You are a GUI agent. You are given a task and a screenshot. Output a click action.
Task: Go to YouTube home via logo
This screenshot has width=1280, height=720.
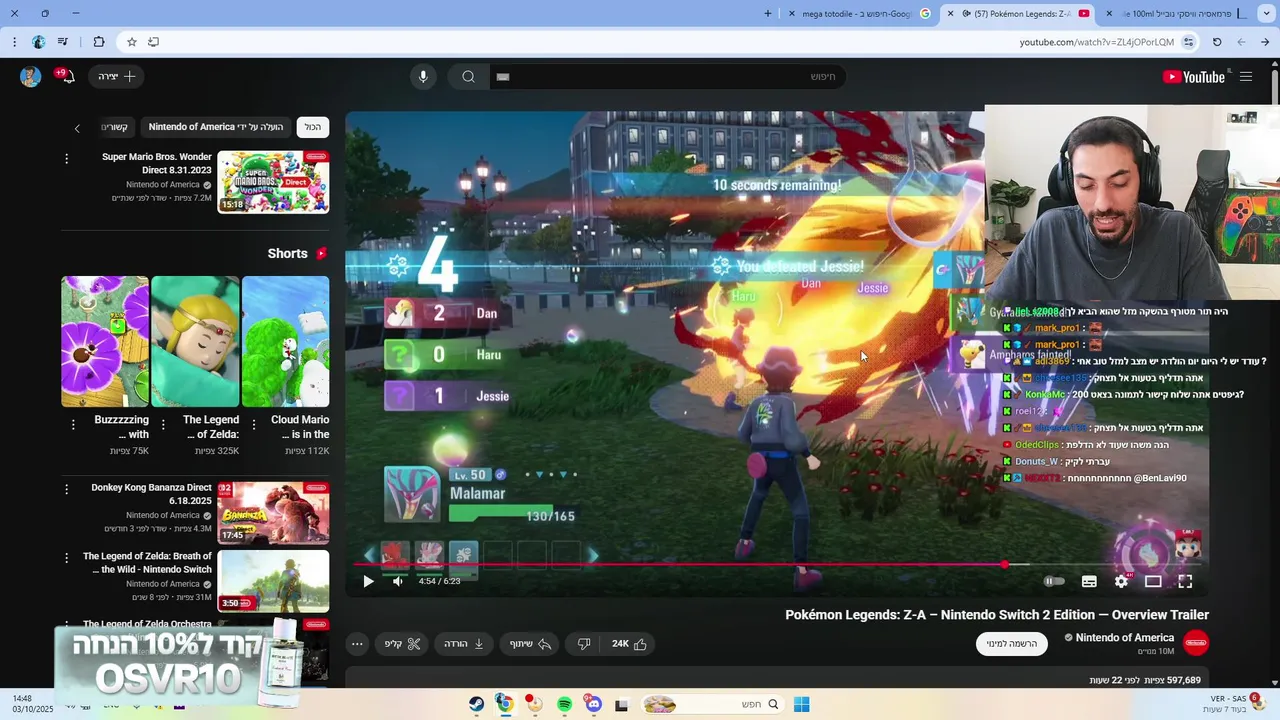pos(1193,77)
